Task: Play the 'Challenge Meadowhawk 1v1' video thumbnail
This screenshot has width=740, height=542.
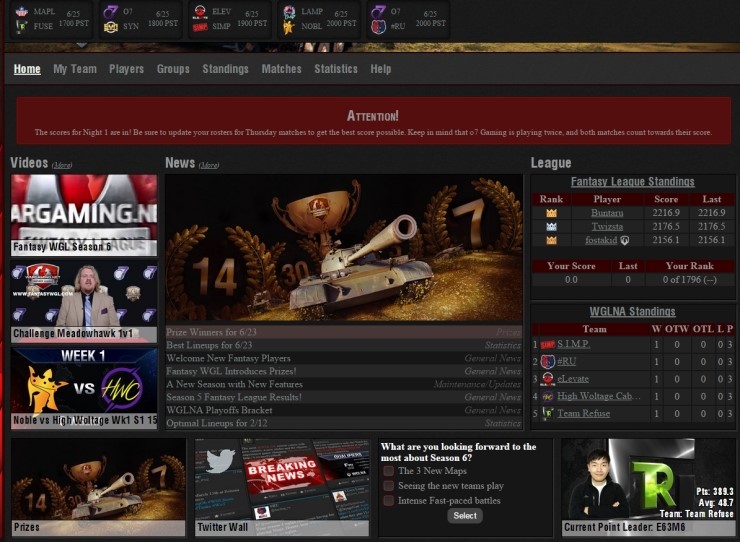Action: point(84,300)
